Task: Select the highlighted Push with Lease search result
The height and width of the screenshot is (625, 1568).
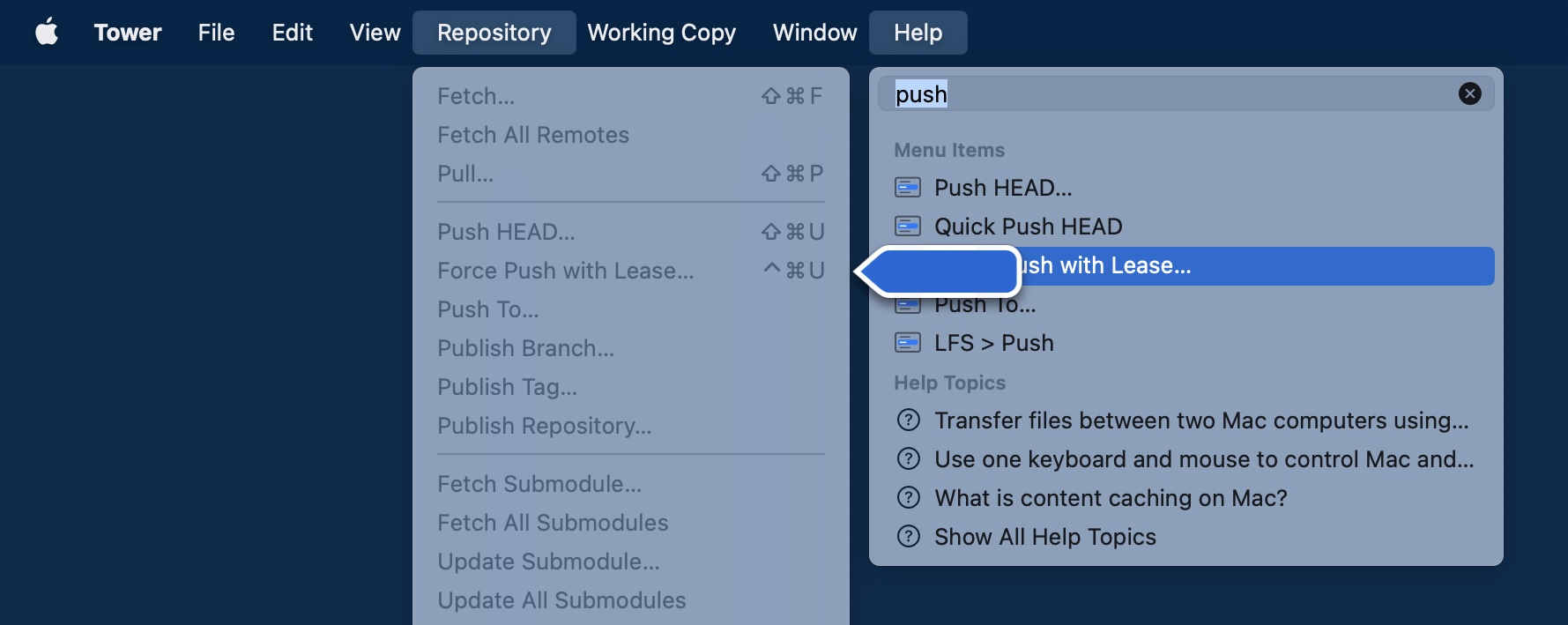Action: tap(1234, 266)
